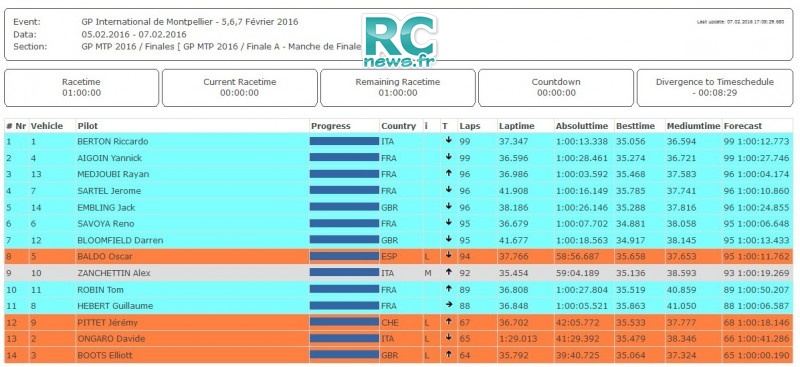This screenshot has height=367, width=800.
Task: Select the ROBIN Tom pilot row
Action: [399, 289]
